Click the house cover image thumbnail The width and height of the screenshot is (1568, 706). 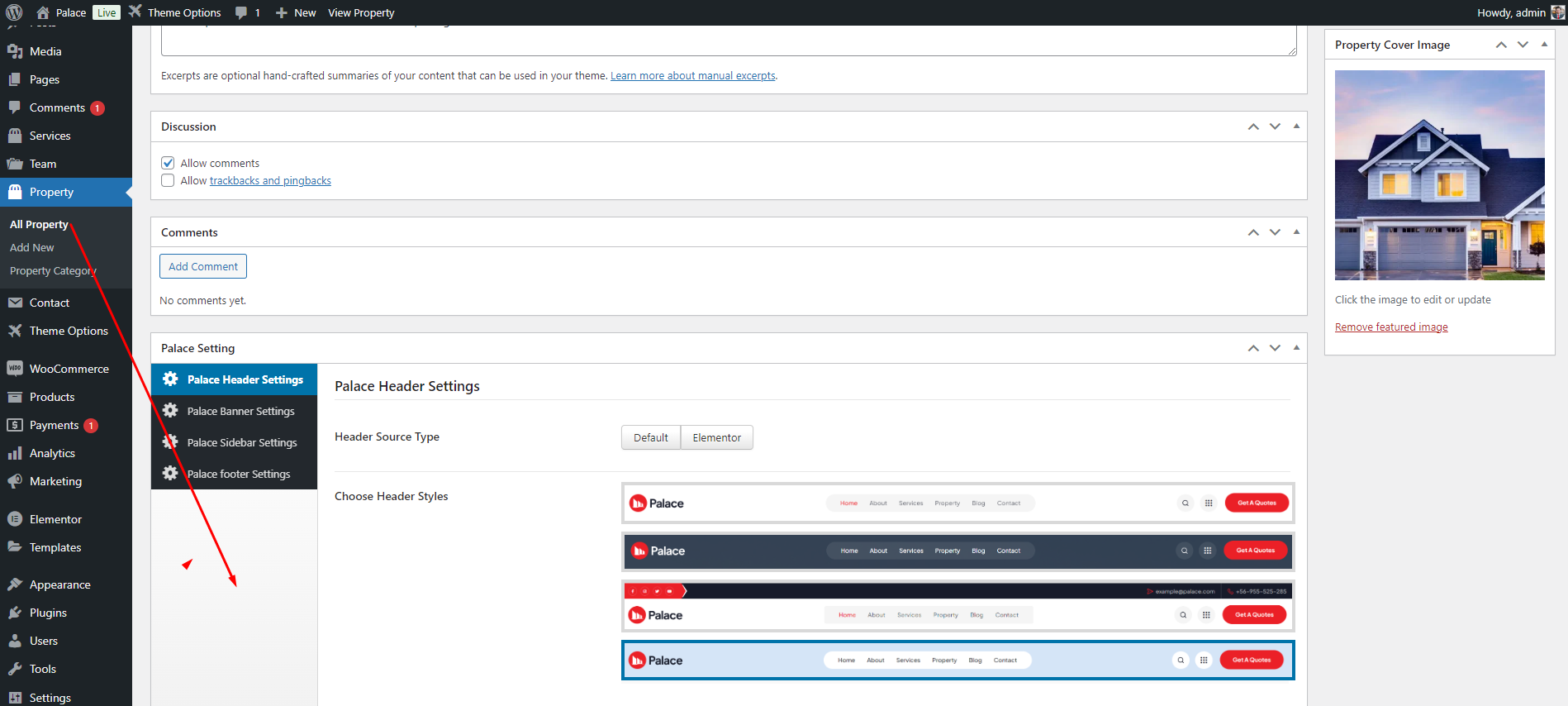tap(1439, 175)
